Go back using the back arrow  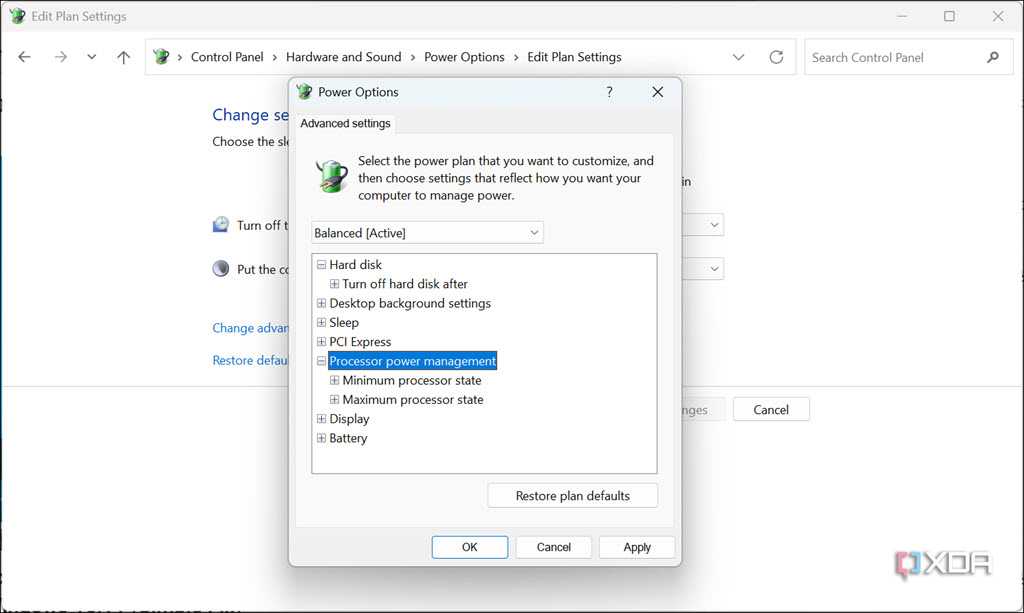coord(24,57)
